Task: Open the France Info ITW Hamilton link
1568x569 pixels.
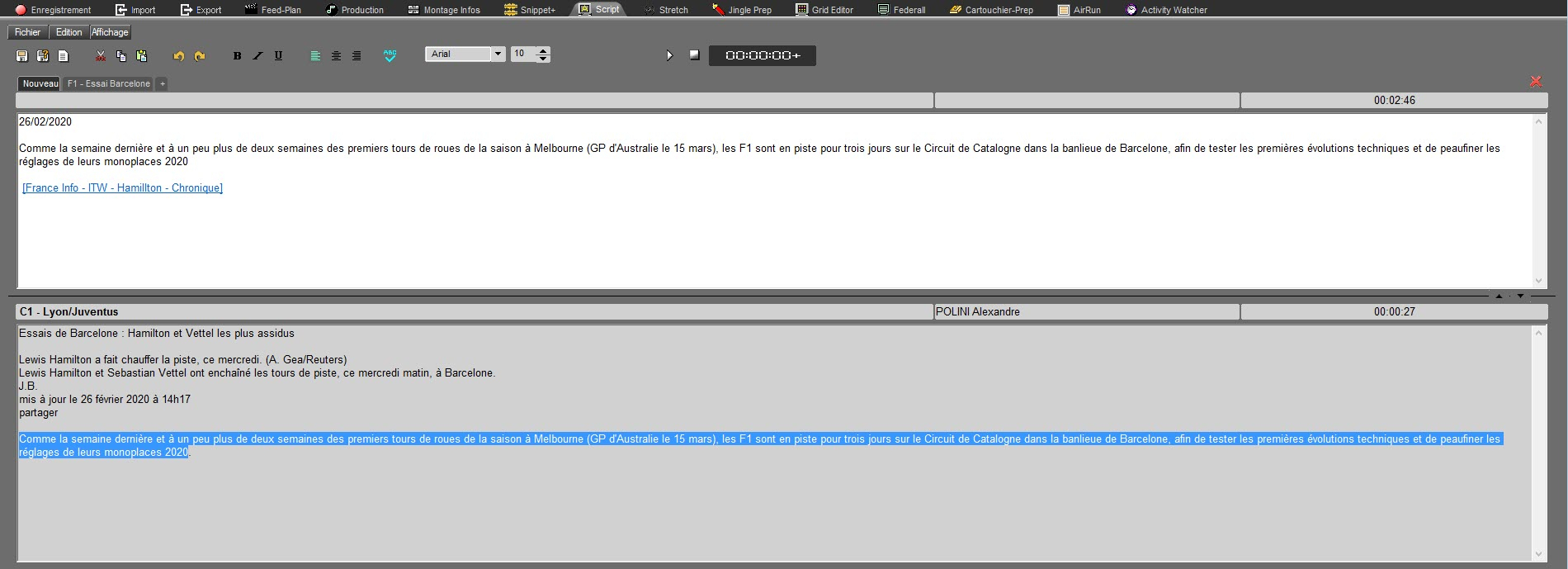Action: click(122, 188)
